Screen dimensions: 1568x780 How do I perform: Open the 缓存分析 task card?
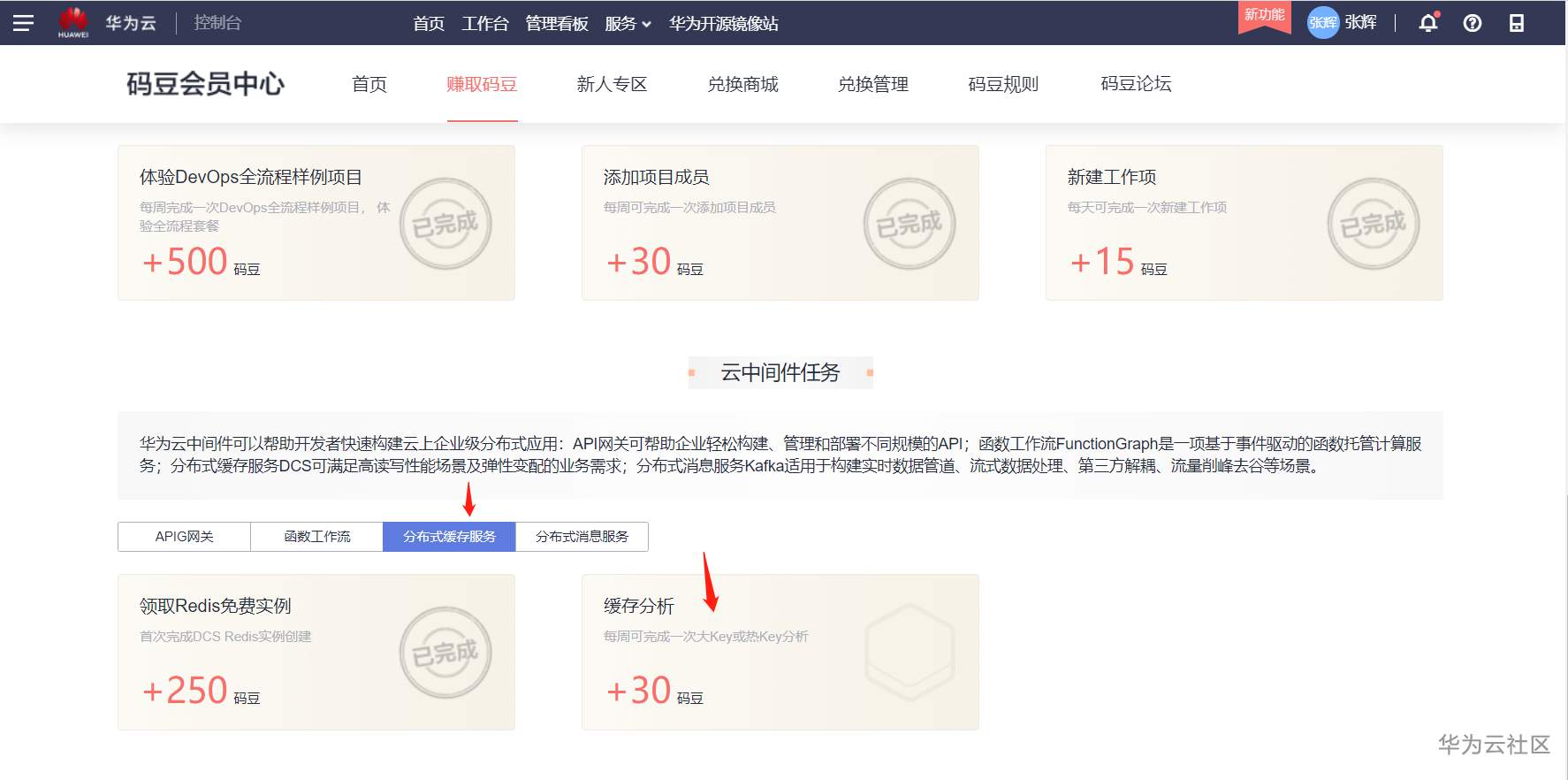[x=780, y=653]
